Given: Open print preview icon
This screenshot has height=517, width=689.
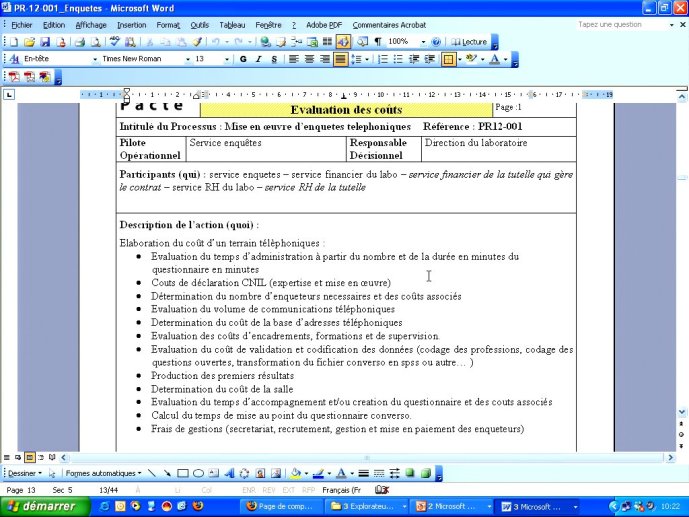Looking at the screenshot, I should point(95,42).
